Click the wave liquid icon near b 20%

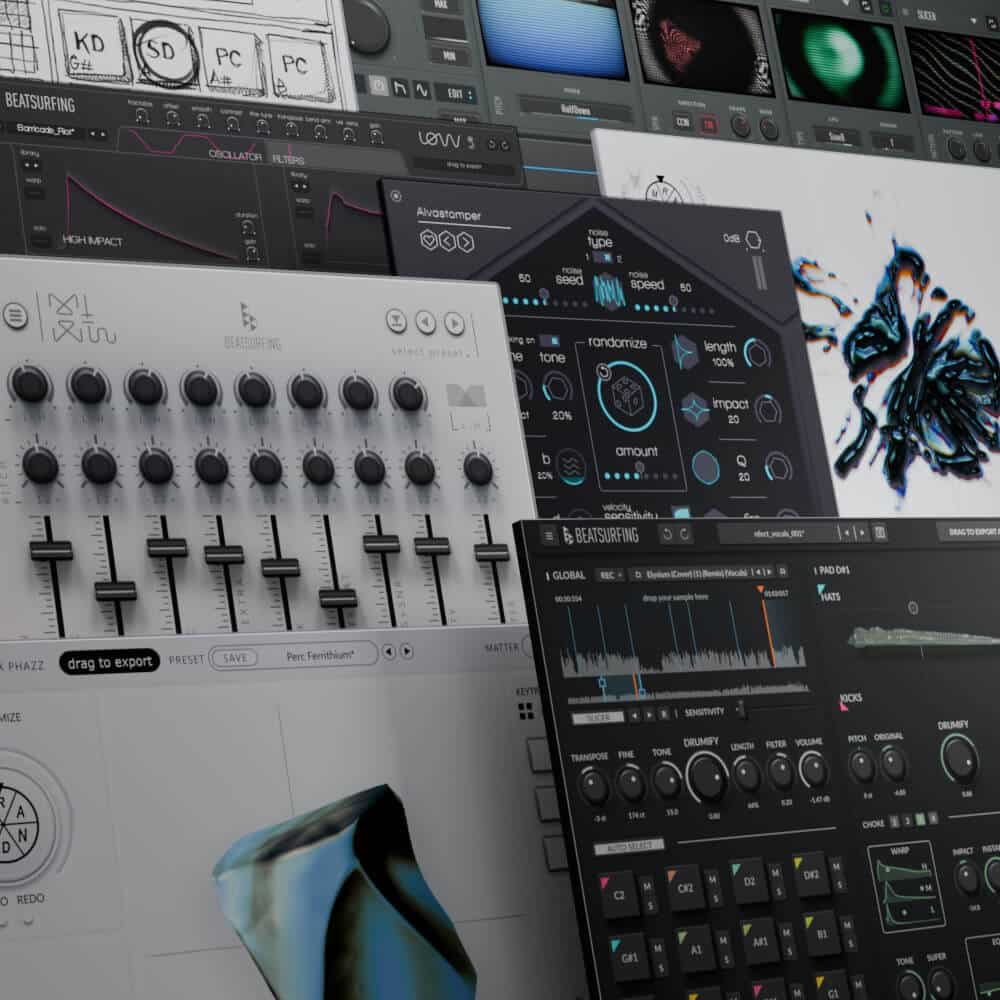click(571, 466)
